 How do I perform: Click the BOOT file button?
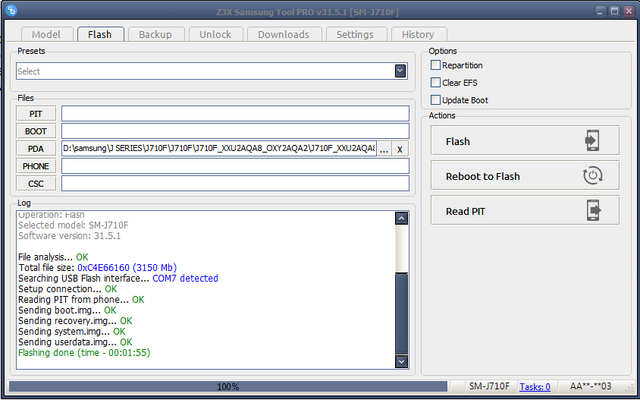pos(36,131)
